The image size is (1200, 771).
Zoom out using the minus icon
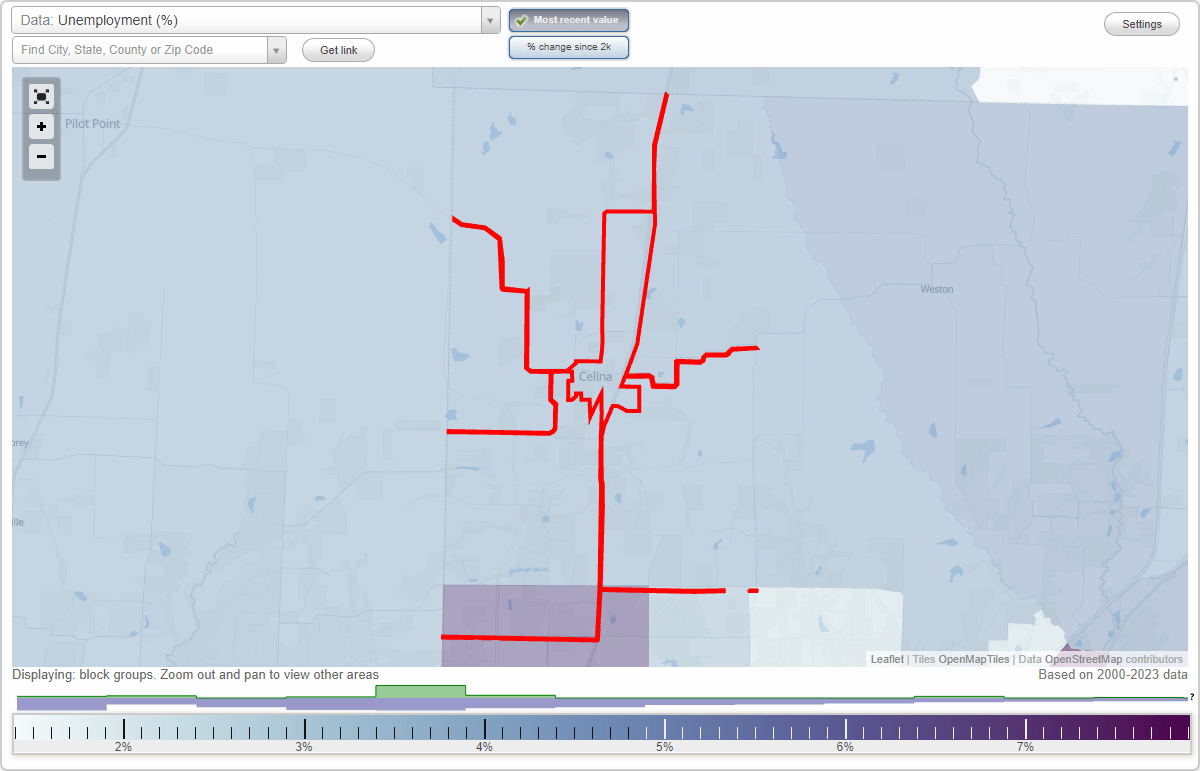pyautogui.click(x=41, y=157)
